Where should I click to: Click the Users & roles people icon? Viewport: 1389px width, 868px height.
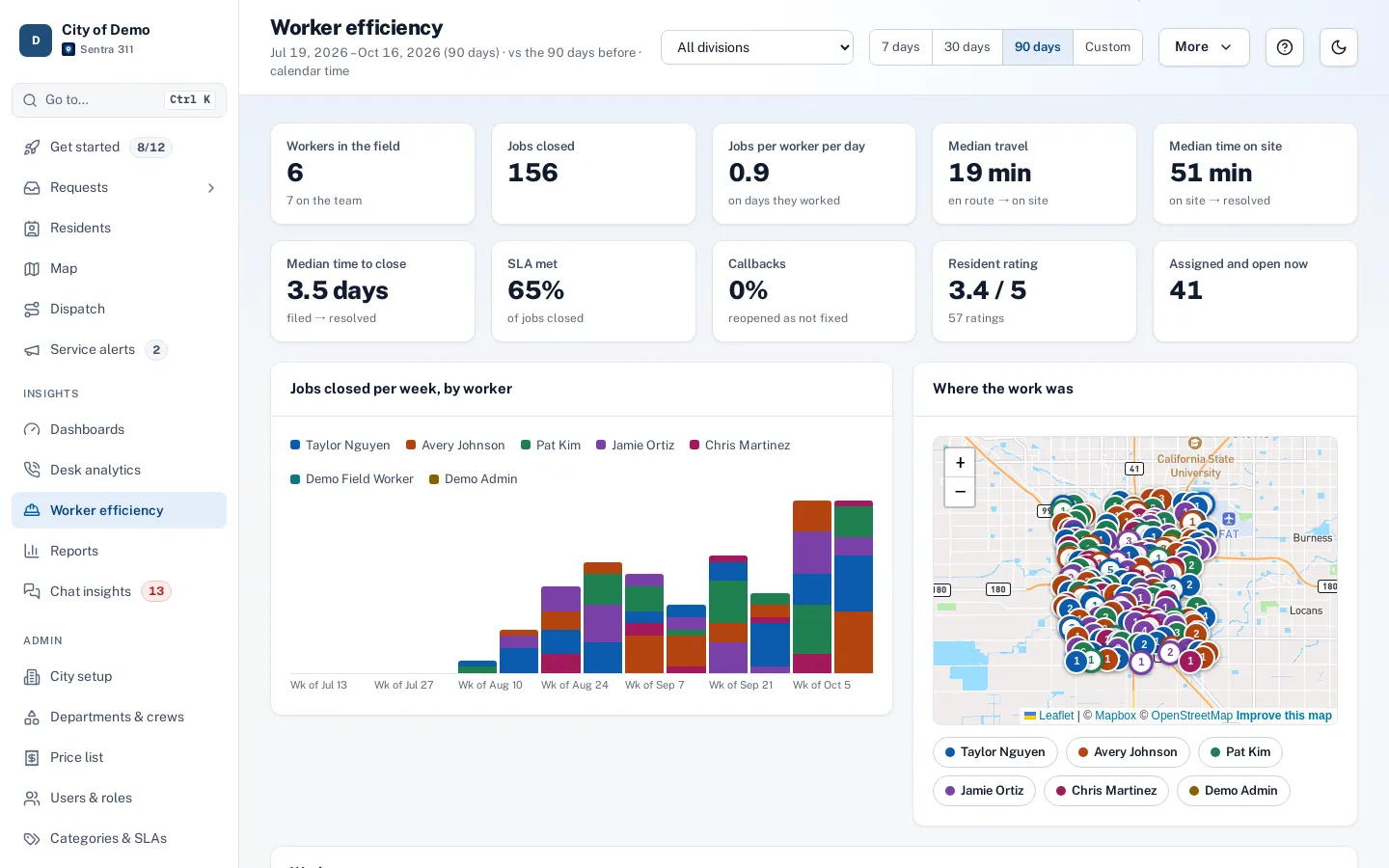[32, 798]
